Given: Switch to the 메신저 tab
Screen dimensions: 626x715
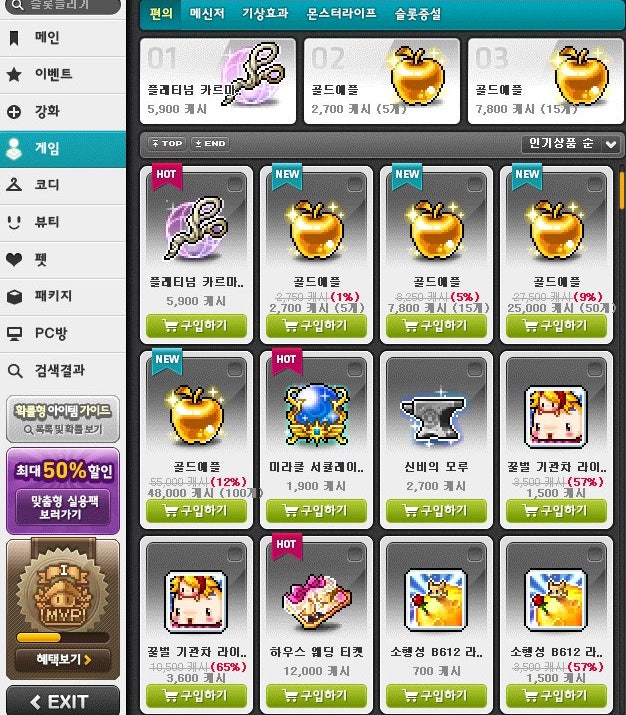Looking at the screenshot, I should coord(207,14).
